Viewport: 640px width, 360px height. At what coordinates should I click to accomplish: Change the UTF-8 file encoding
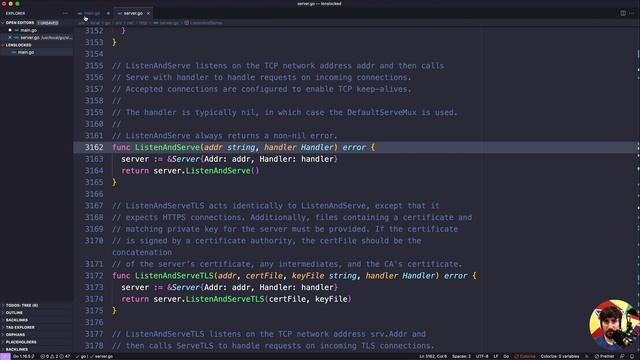point(482,356)
